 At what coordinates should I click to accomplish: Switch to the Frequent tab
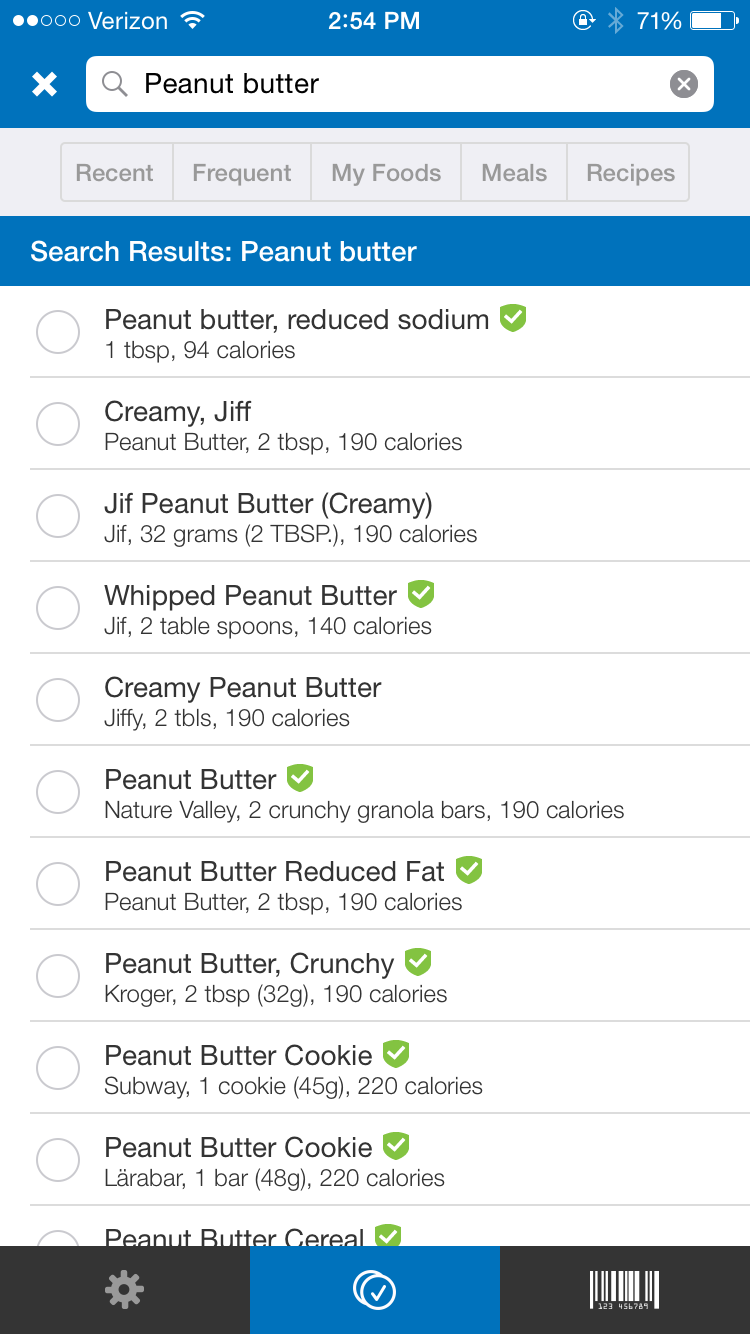[242, 173]
